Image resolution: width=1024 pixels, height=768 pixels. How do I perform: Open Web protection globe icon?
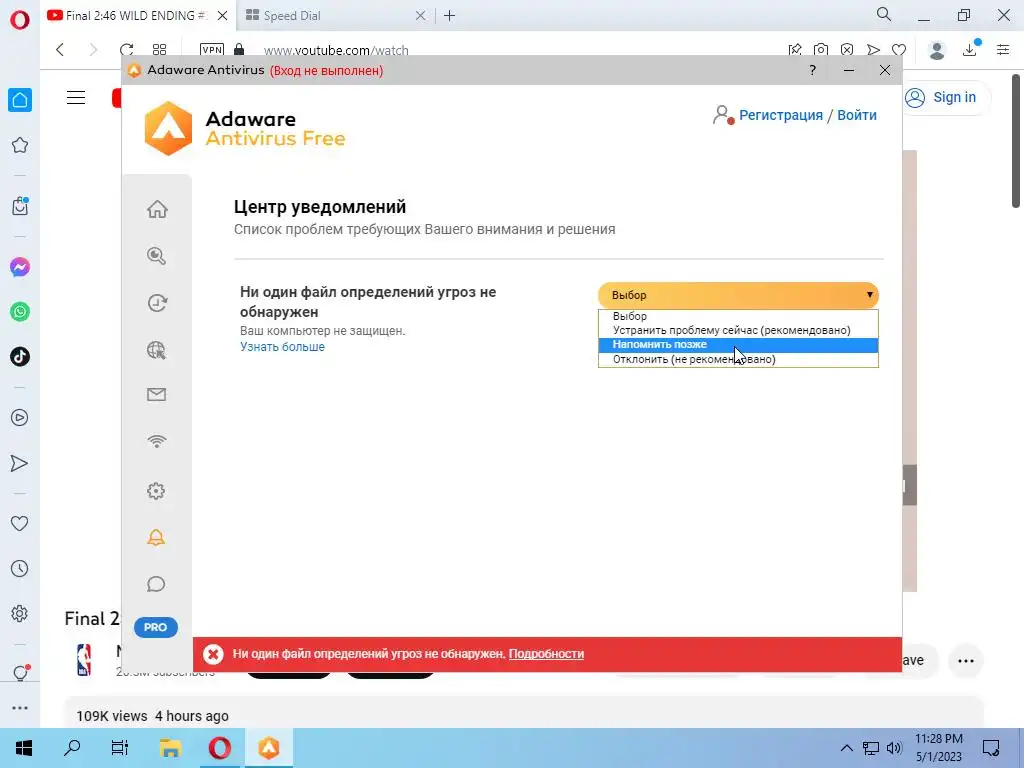pos(156,350)
